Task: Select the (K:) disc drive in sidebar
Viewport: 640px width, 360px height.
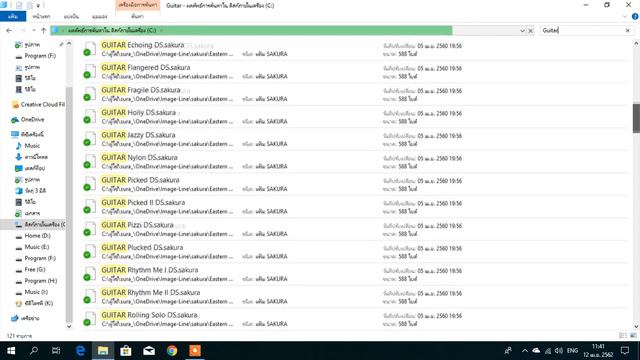Action: [x=34, y=303]
